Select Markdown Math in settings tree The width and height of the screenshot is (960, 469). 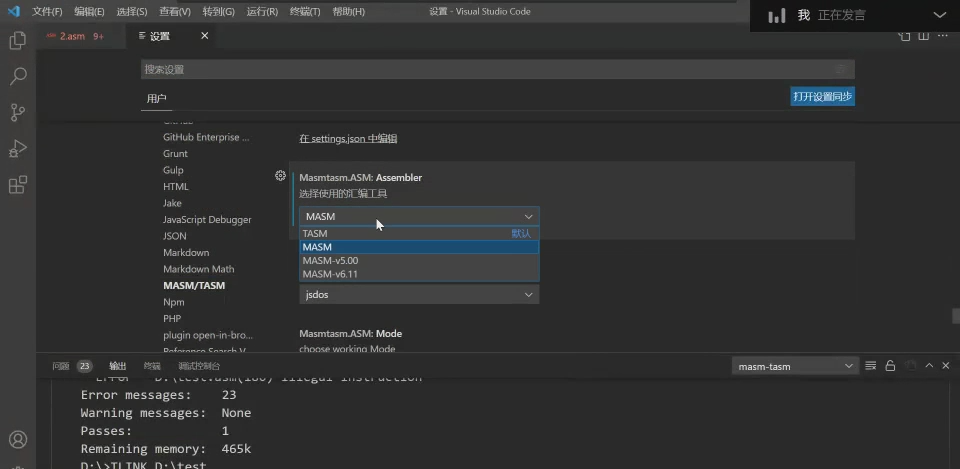198,269
